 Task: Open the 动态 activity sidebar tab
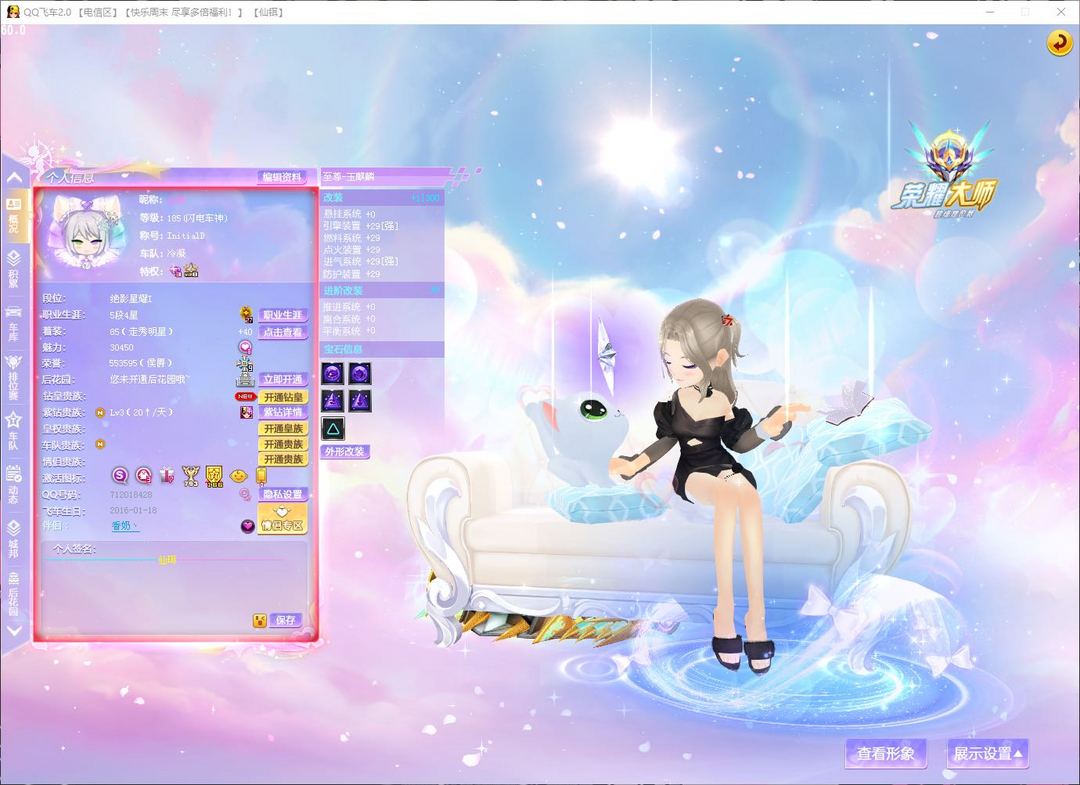coord(13,481)
